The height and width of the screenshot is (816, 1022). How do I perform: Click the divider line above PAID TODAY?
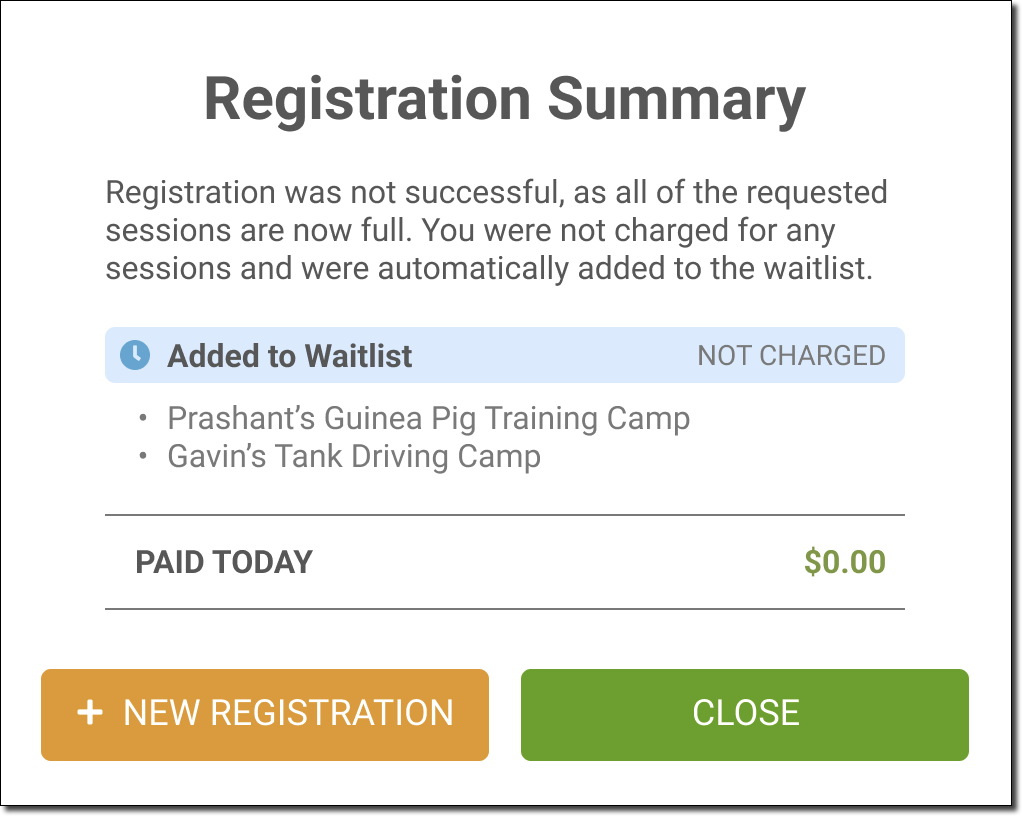[504, 515]
